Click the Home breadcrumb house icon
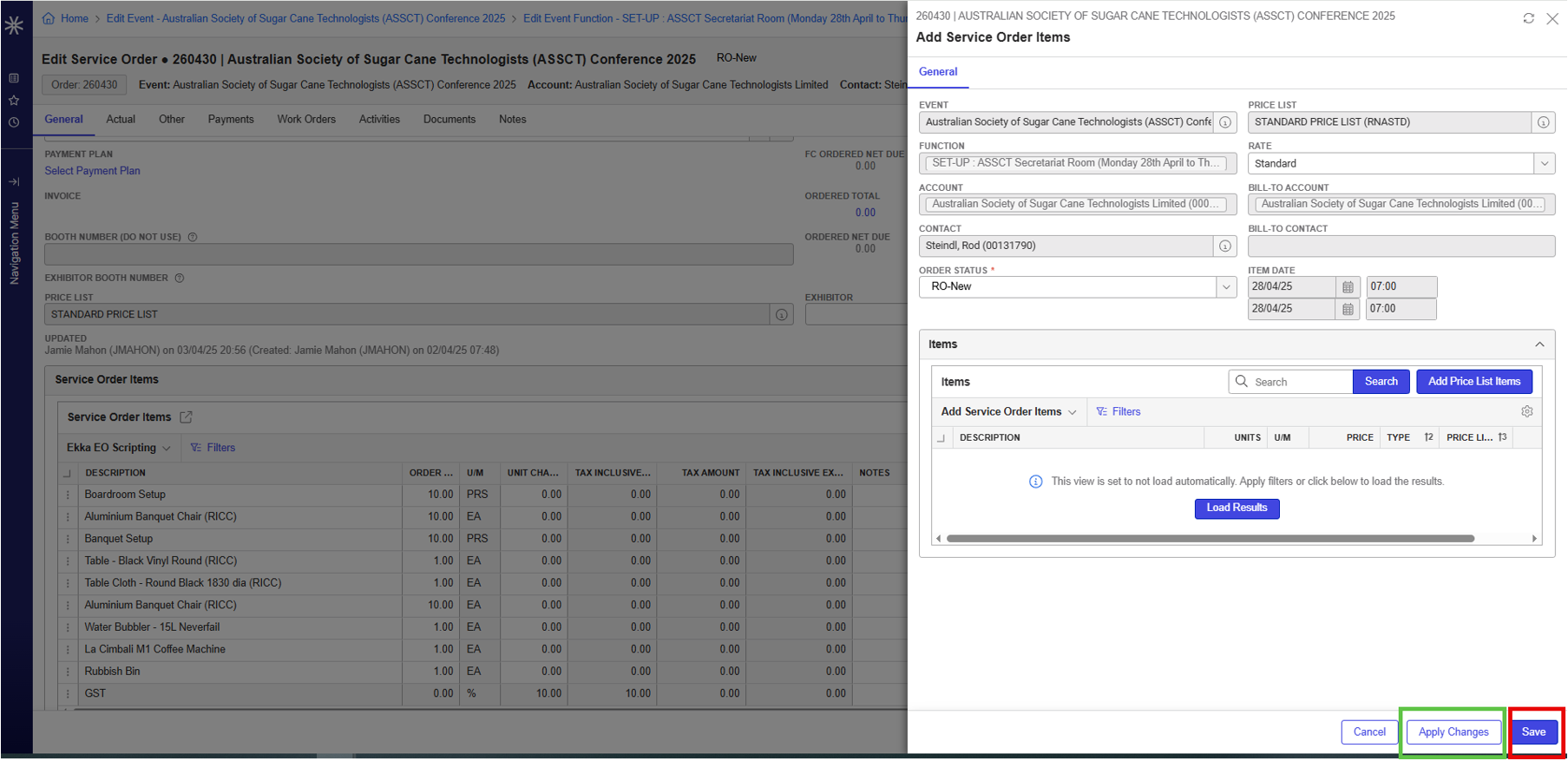Image resolution: width=1568 pixels, height=761 pixels. coord(49,18)
